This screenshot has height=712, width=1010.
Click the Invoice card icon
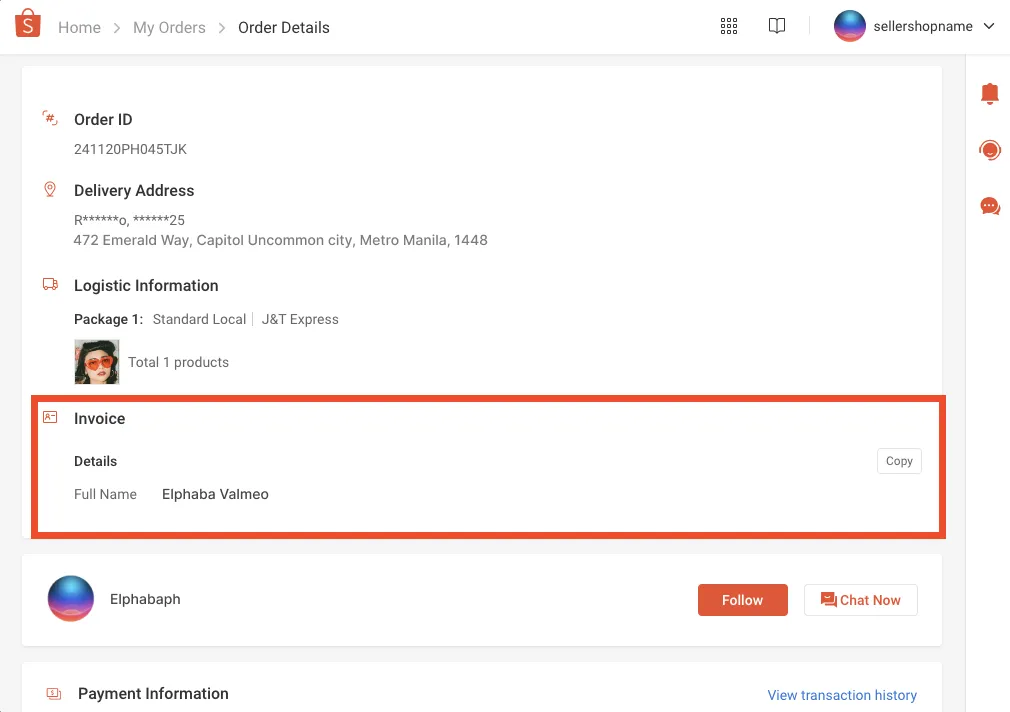(x=50, y=418)
